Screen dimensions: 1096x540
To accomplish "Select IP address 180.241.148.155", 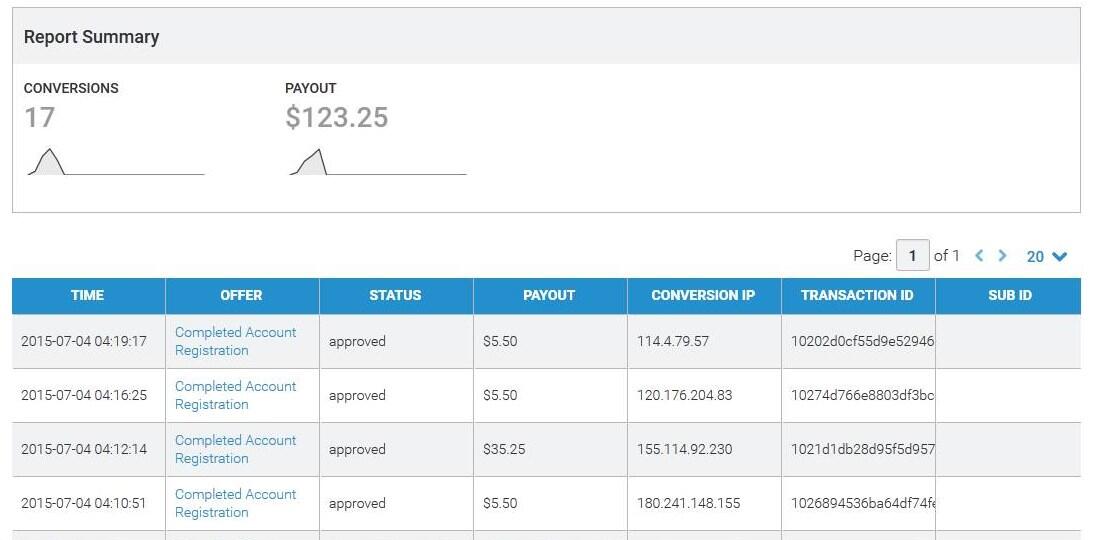I will pos(688,503).
